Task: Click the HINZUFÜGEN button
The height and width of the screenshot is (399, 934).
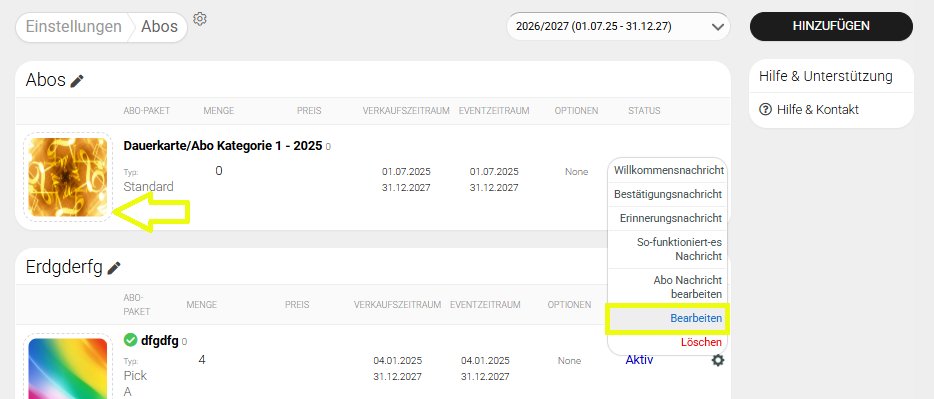Action: tap(831, 26)
